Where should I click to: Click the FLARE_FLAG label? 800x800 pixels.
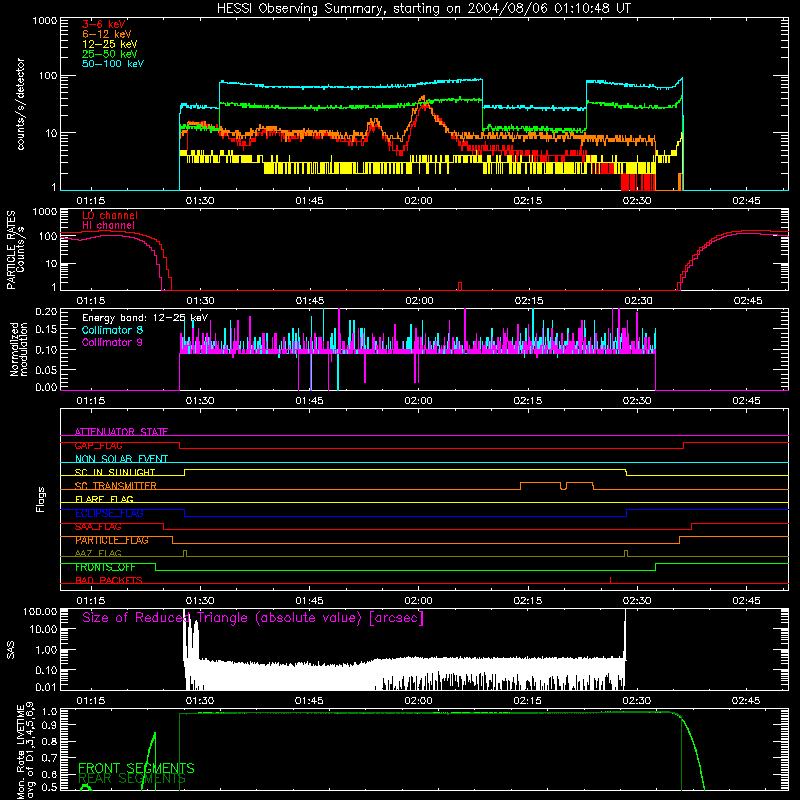coord(104,499)
